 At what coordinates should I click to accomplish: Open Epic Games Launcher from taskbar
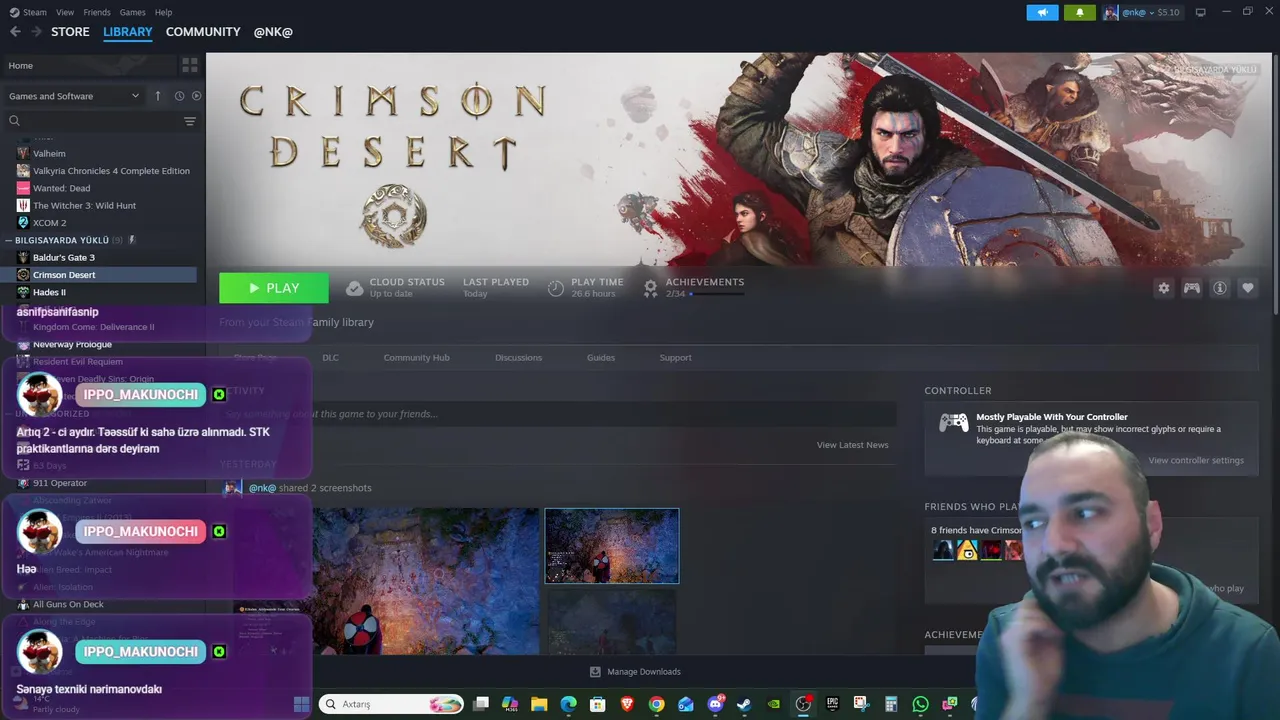click(x=832, y=704)
